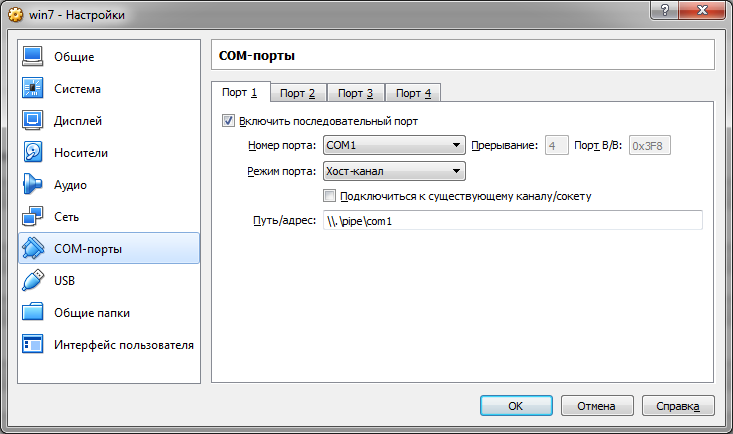Click the Общие папки folder icon
This screenshot has height=434, width=733.
point(32,312)
